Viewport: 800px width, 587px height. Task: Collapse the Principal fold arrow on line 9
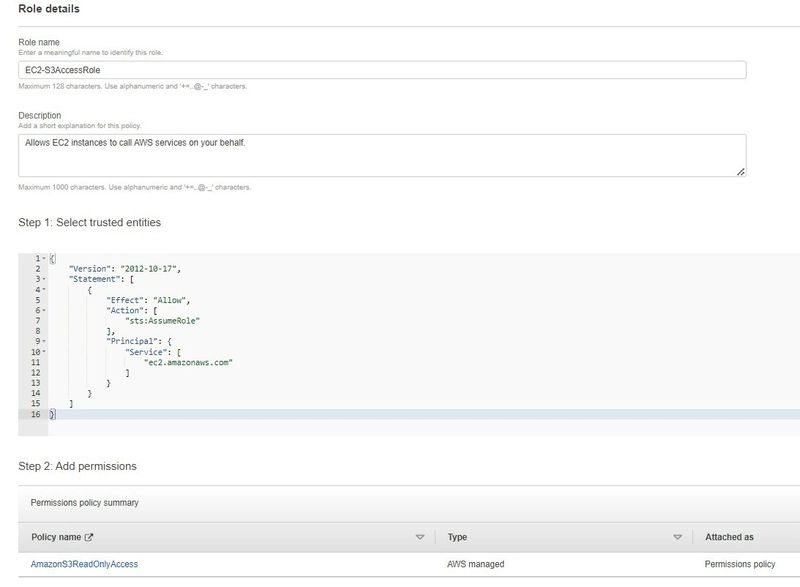(x=44, y=341)
